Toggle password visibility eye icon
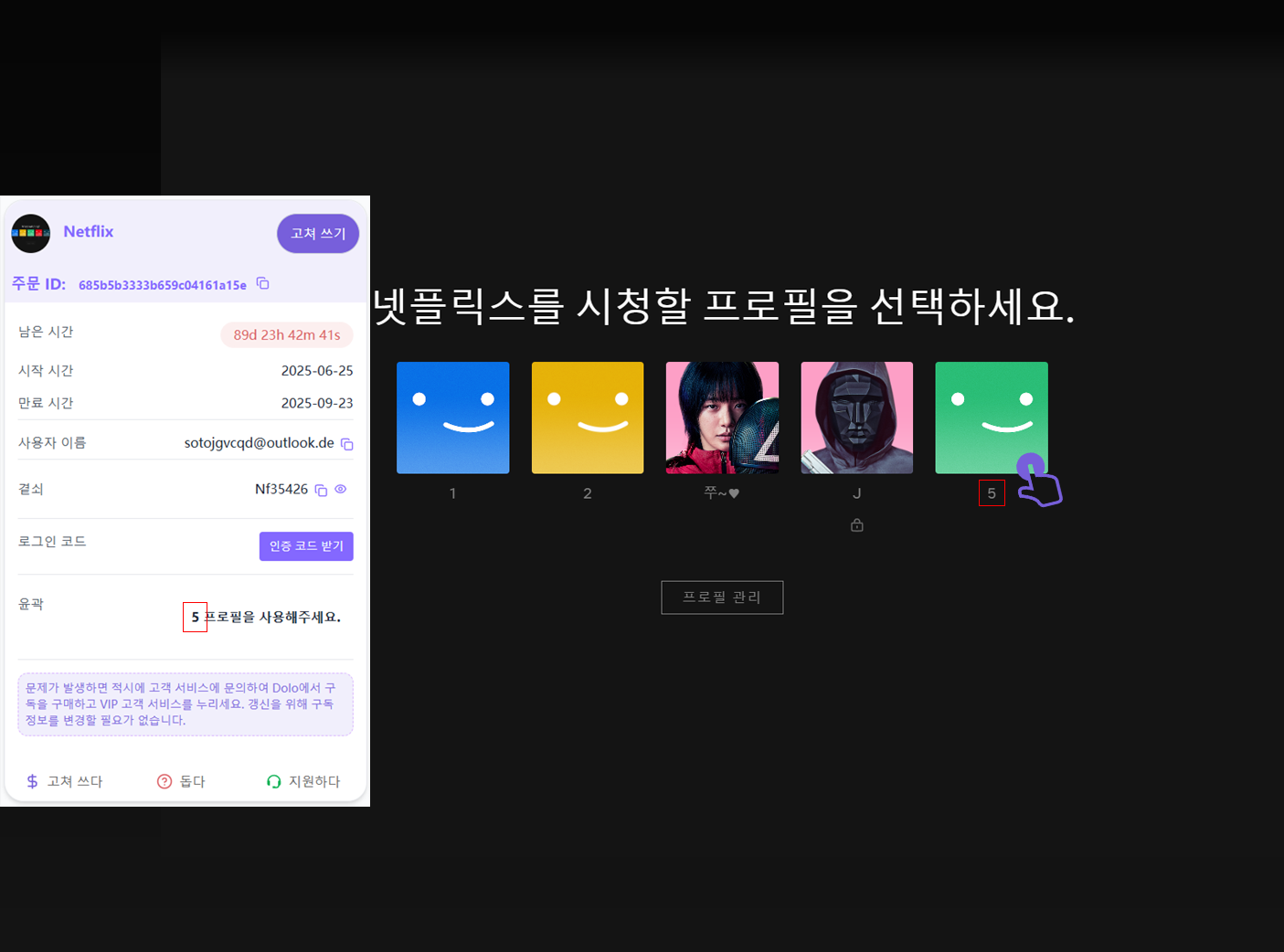Image resolution: width=1284 pixels, height=952 pixels. pyautogui.click(x=340, y=490)
